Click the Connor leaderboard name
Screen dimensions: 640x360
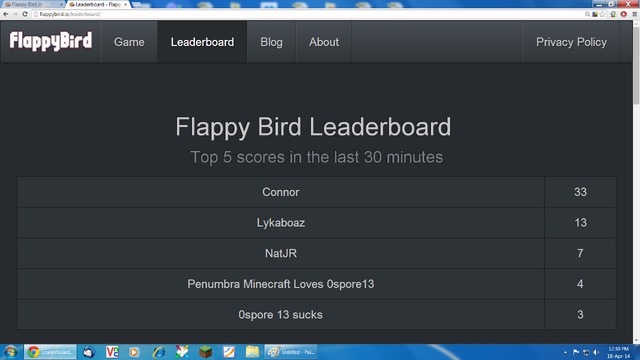281,192
